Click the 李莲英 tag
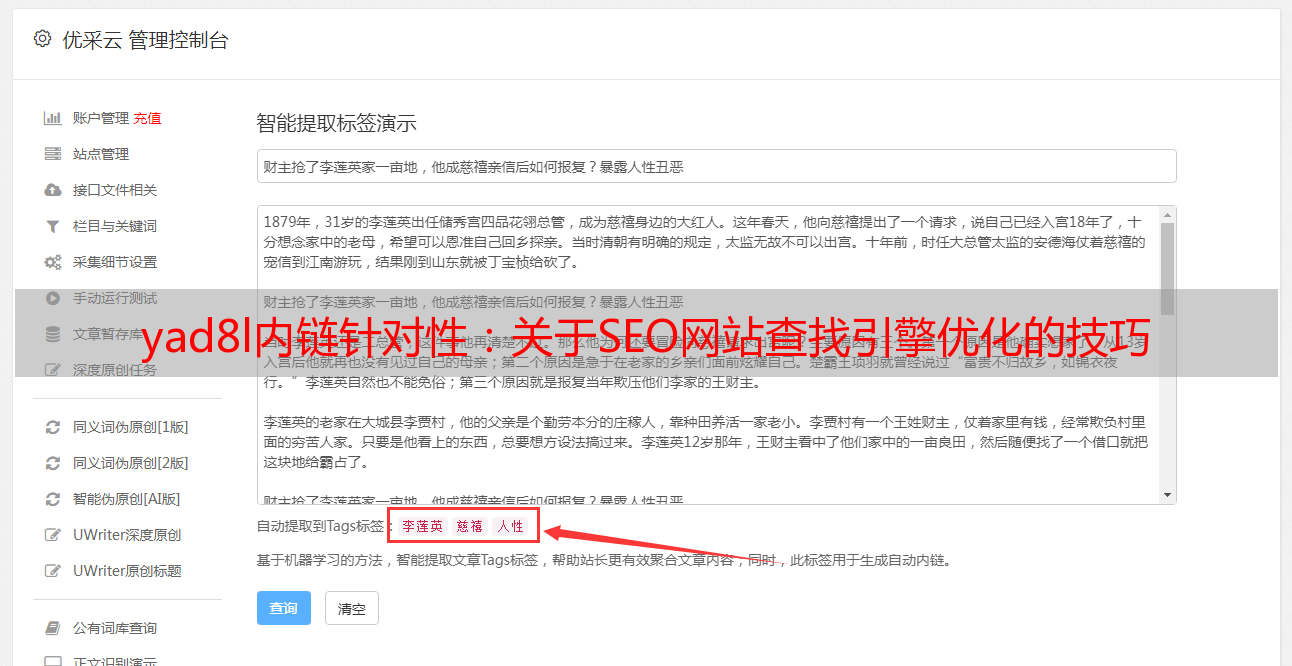 pyautogui.click(x=422, y=526)
